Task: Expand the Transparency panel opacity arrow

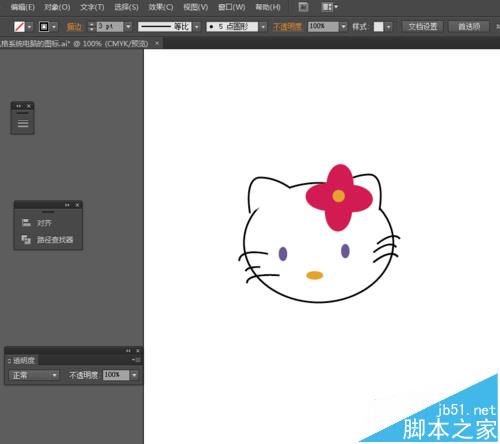Action: [x=134, y=375]
